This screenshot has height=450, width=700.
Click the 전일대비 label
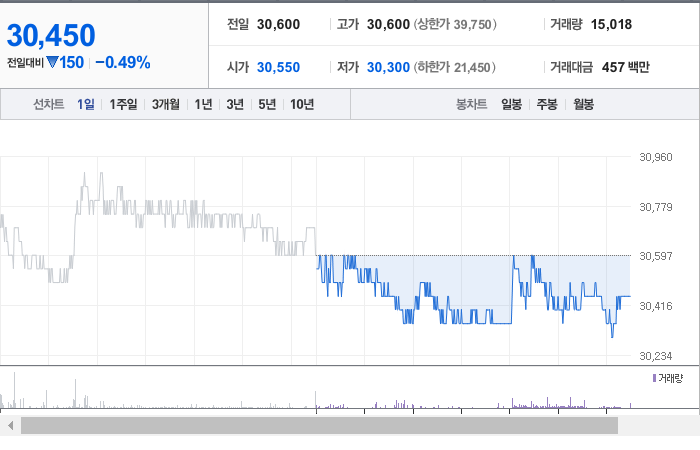pos(25,63)
